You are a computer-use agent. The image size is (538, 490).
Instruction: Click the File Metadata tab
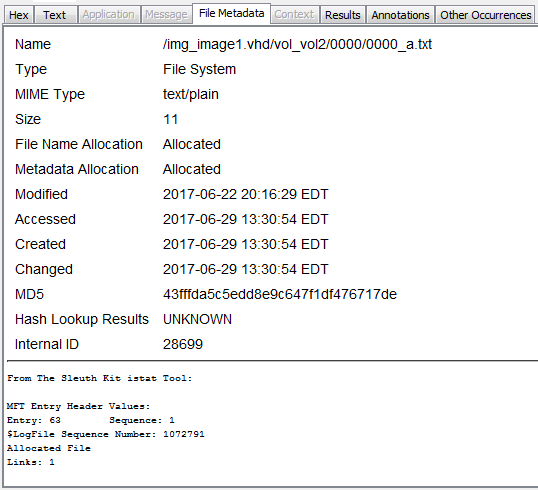pyautogui.click(x=232, y=13)
